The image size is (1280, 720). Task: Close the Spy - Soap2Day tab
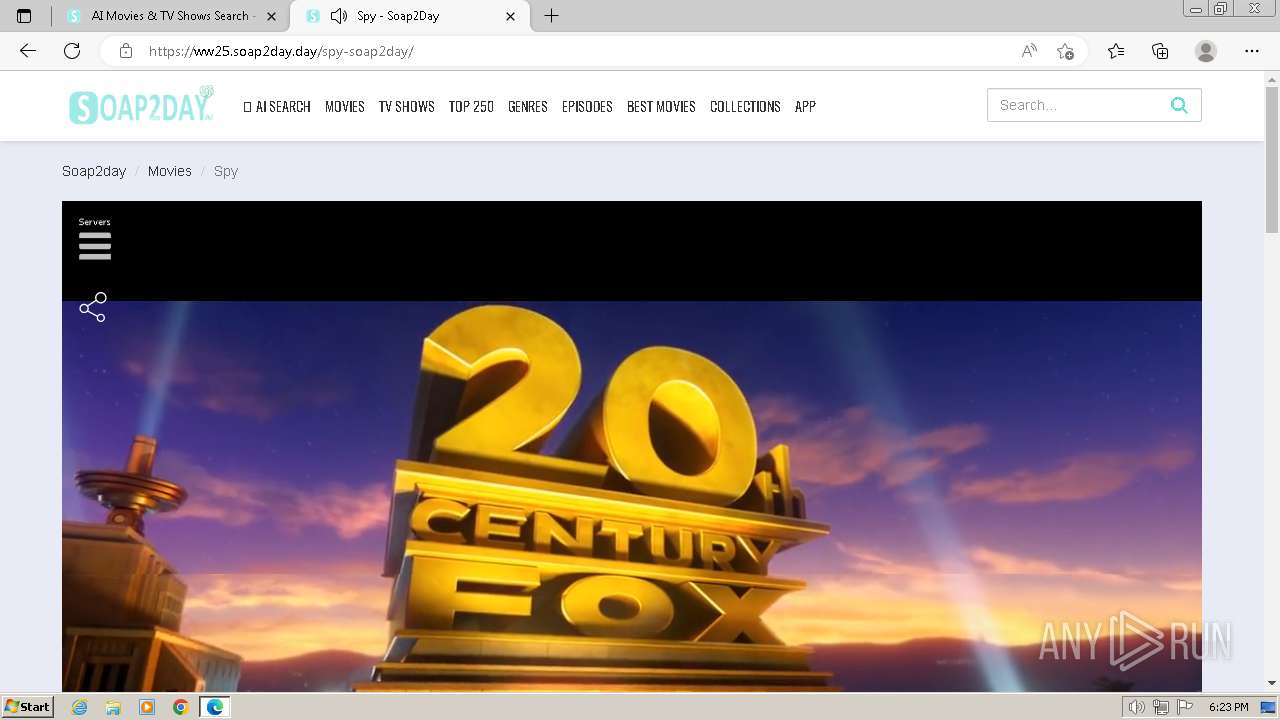[x=511, y=16]
